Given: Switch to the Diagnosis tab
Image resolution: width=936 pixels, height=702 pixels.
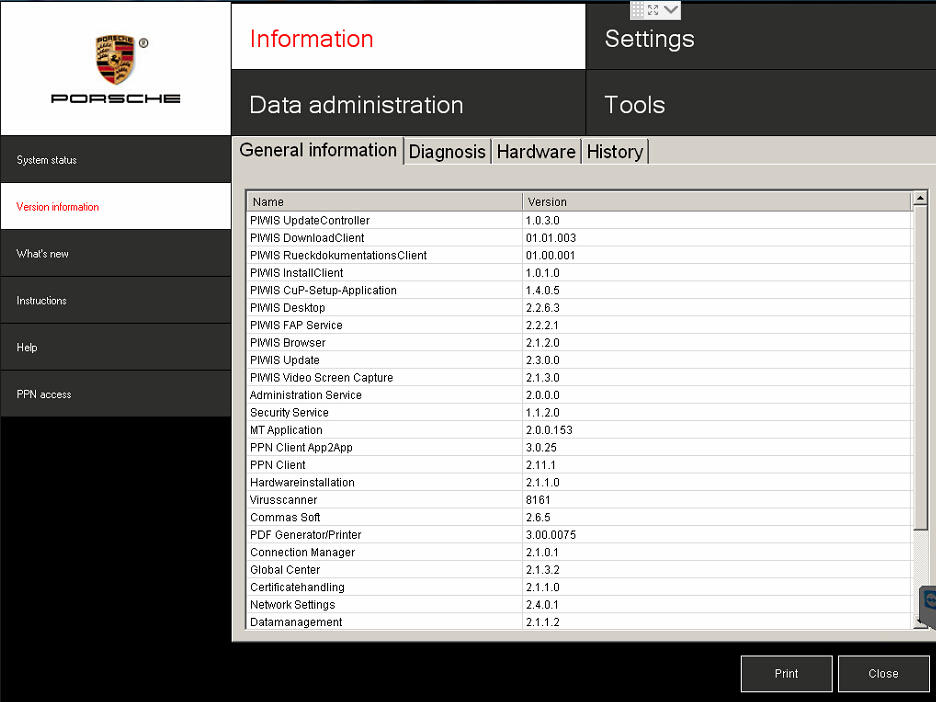Looking at the screenshot, I should click(x=447, y=152).
